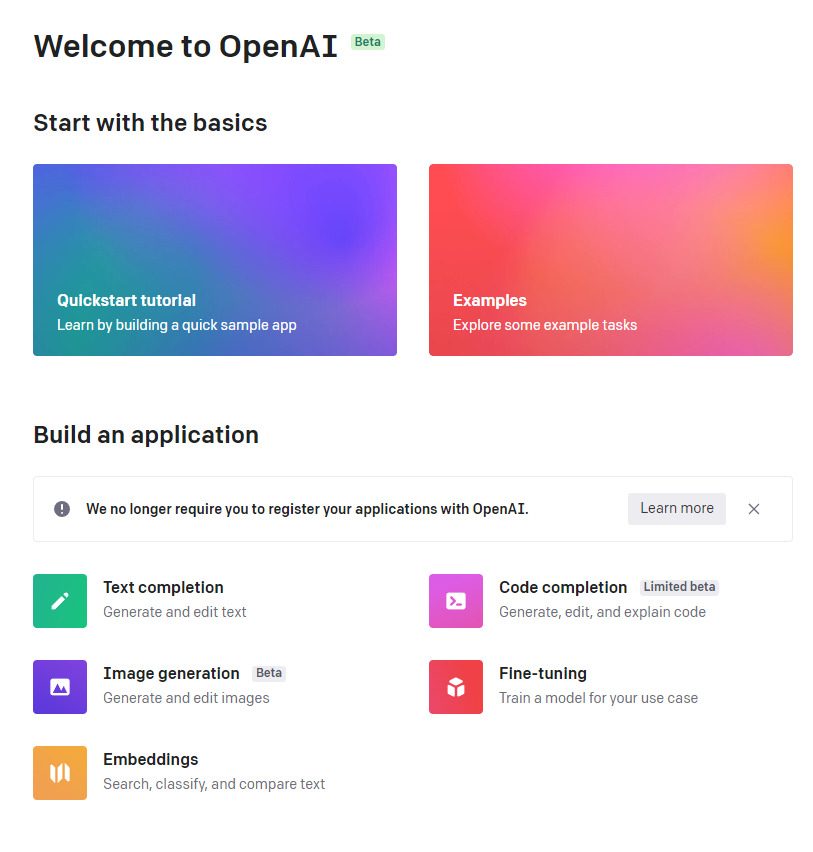Click 'Search, classify, and compare text' description

pyautogui.click(x=214, y=784)
